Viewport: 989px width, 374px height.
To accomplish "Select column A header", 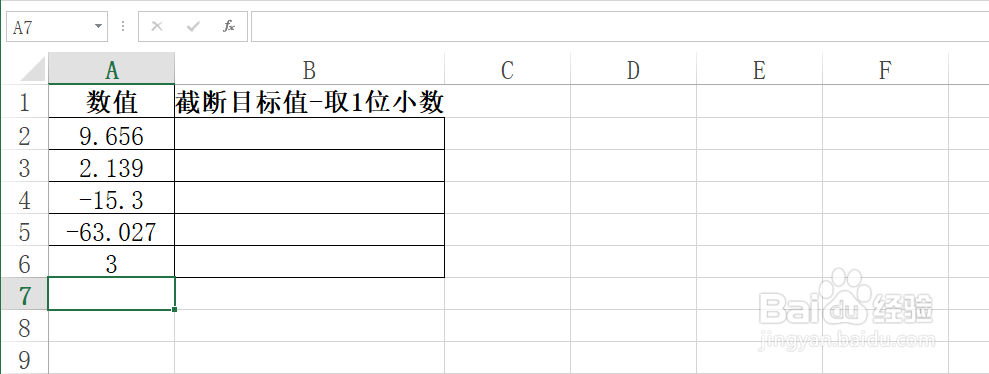I will 112,70.
